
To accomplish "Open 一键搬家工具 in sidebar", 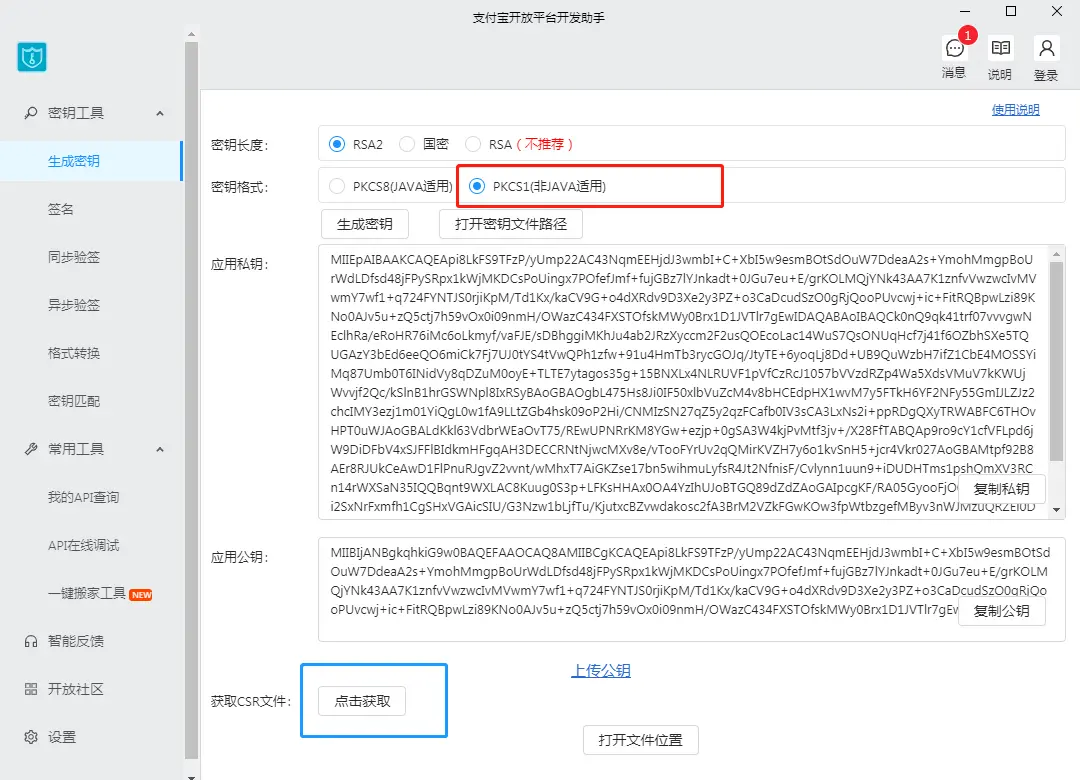I will [x=87, y=593].
